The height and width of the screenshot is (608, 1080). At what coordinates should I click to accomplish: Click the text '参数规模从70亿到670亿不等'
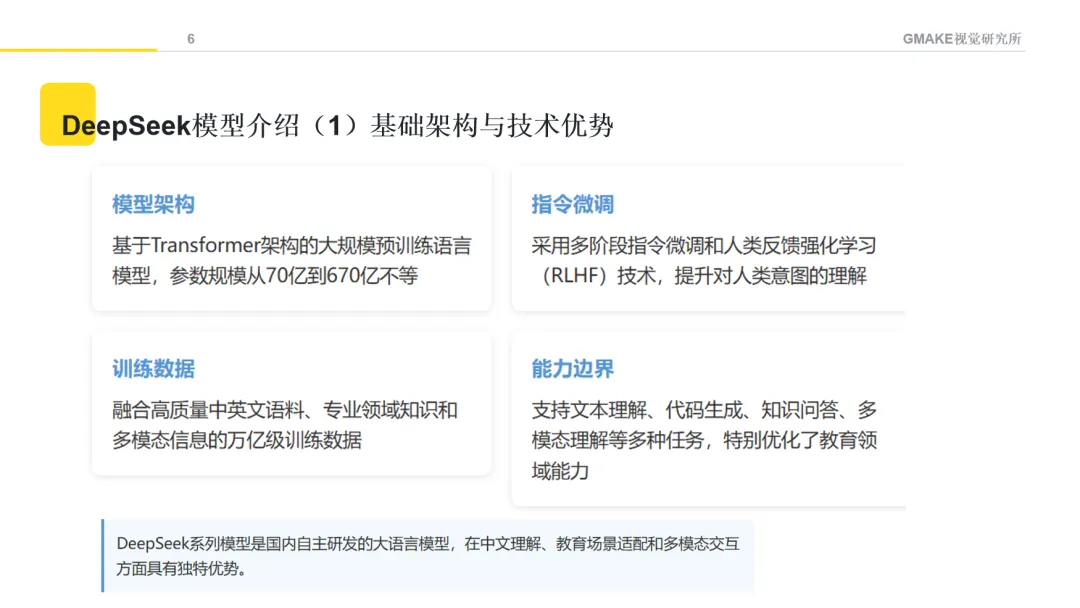click(293, 275)
